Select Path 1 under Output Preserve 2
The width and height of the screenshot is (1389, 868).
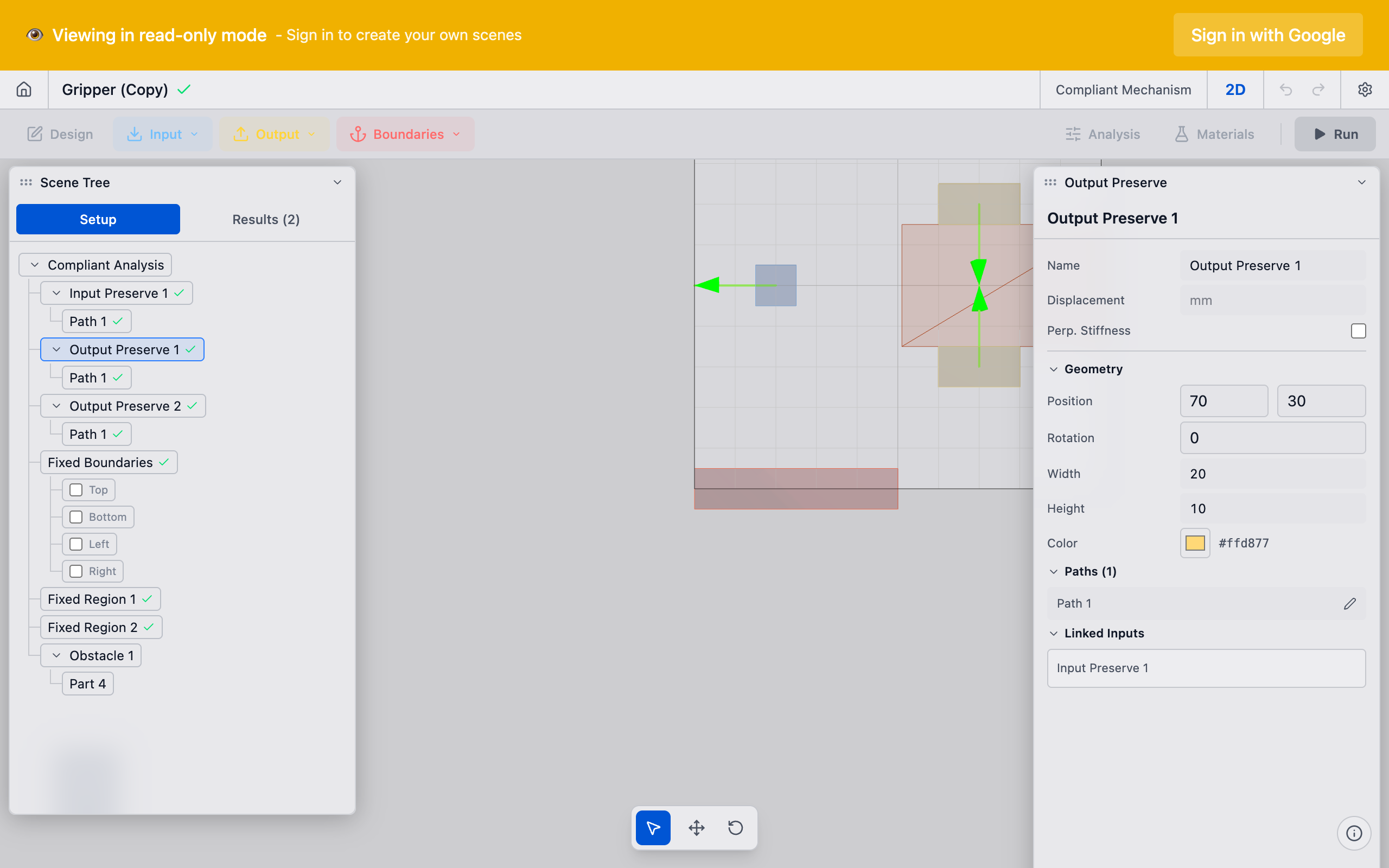(97, 434)
